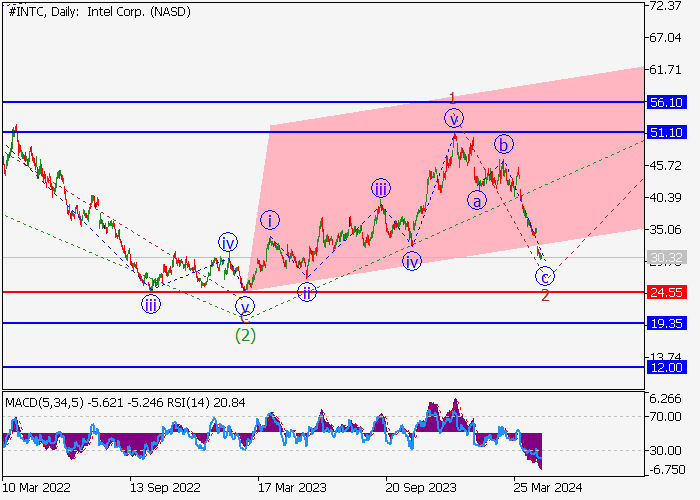Click the -6.750 value on indicator axis

(x=666, y=470)
